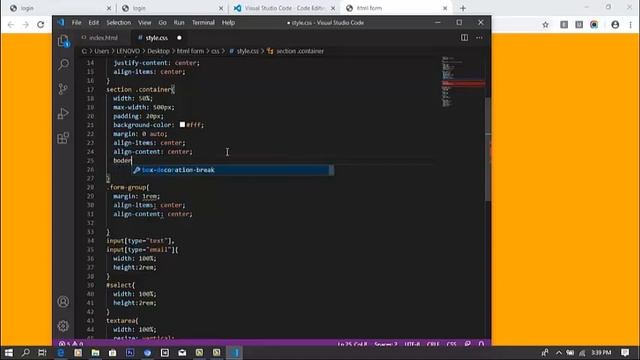Open the editor More Actions ellipsis
The height and width of the screenshot is (360, 640).
(479, 38)
